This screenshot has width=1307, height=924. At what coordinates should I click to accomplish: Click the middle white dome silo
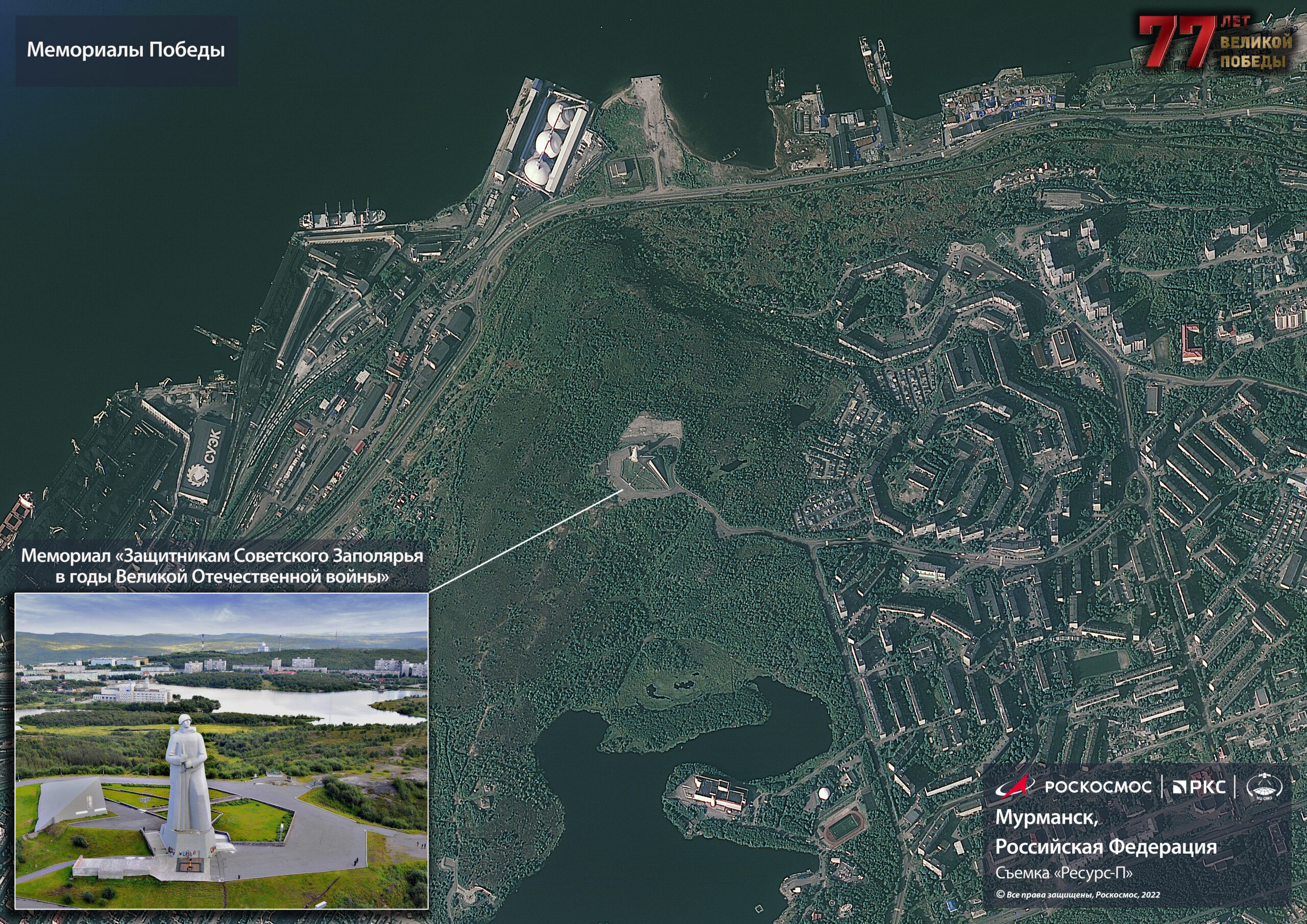click(549, 143)
